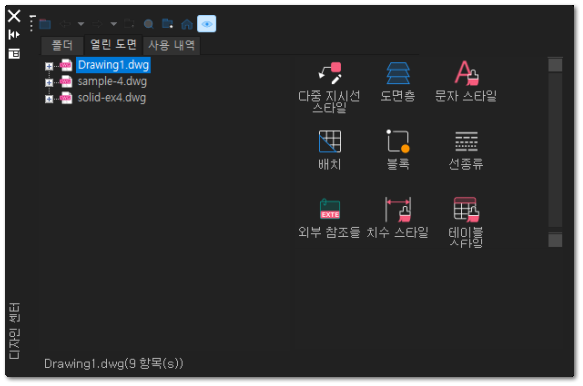
Task: Open the Search magnifier tool
Action: (149, 24)
